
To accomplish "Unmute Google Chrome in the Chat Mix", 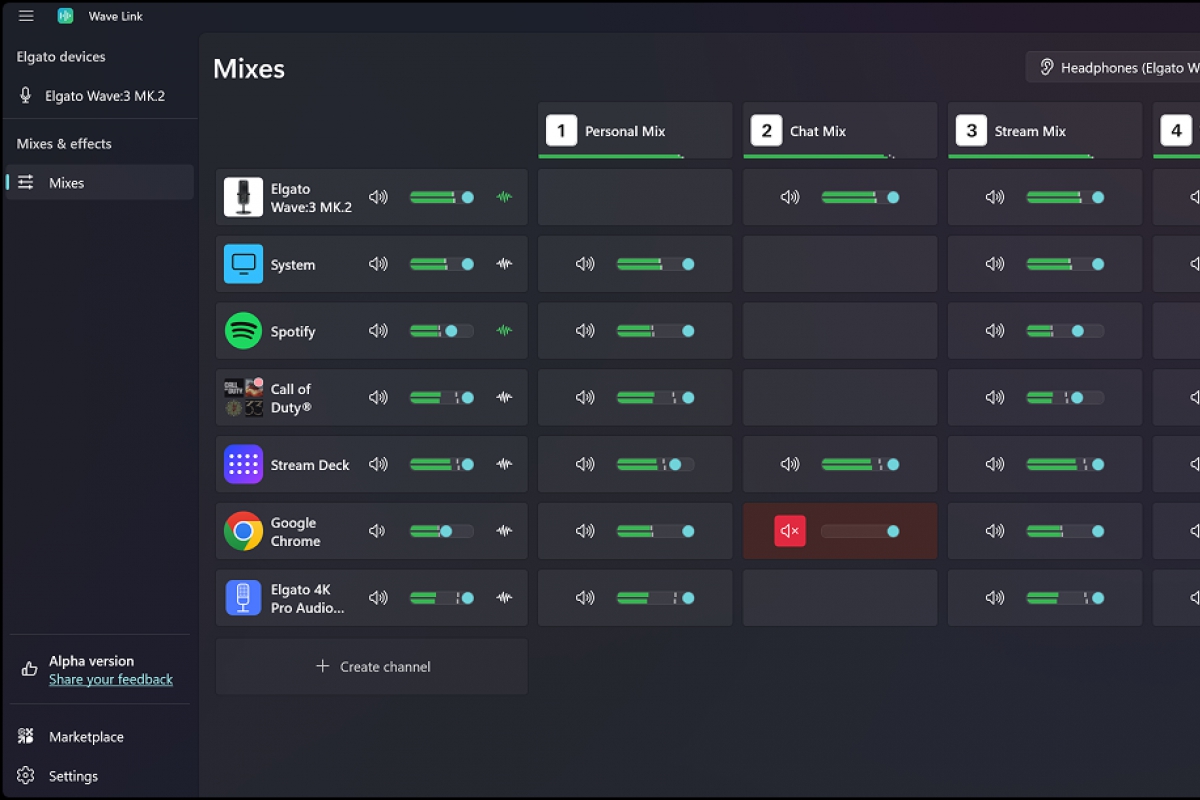I will [789, 531].
